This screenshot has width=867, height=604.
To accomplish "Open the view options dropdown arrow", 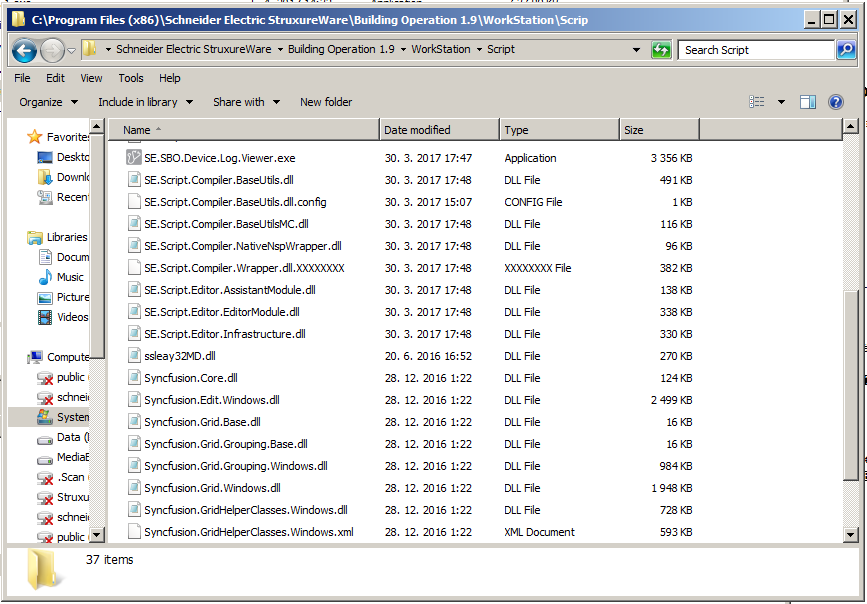I will [x=781, y=102].
